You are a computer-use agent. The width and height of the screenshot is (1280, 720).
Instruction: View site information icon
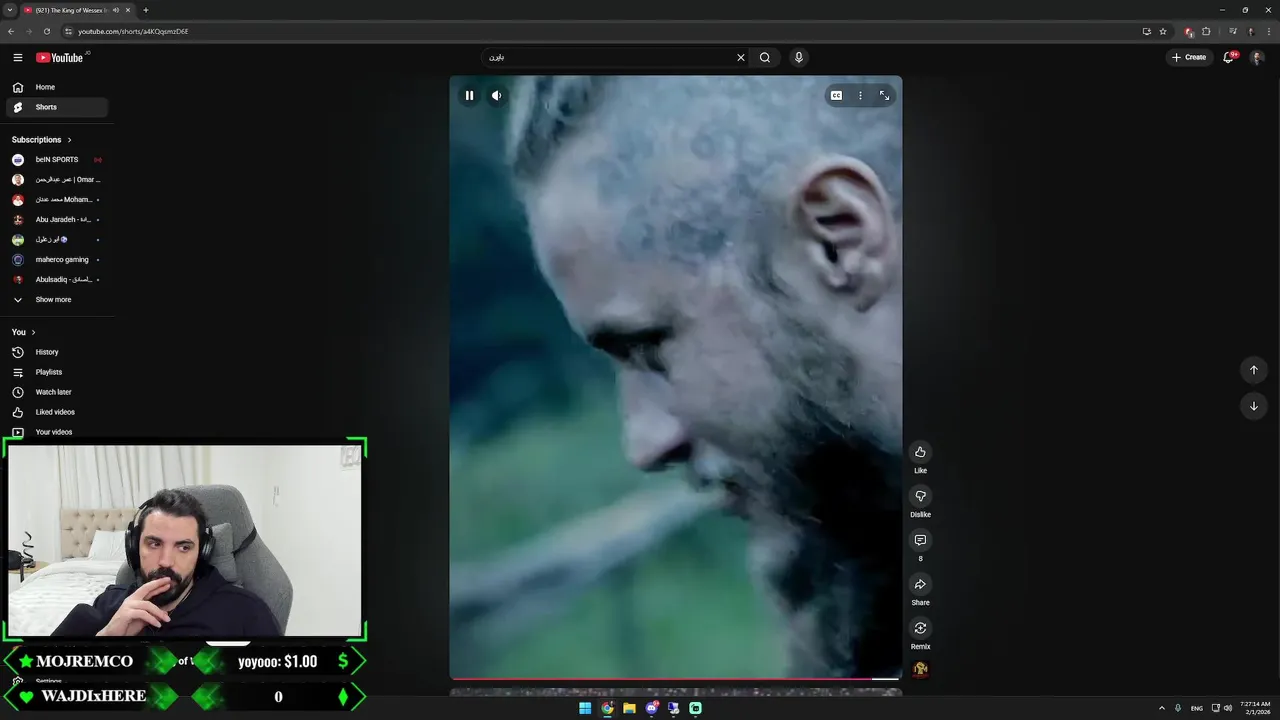click(69, 31)
